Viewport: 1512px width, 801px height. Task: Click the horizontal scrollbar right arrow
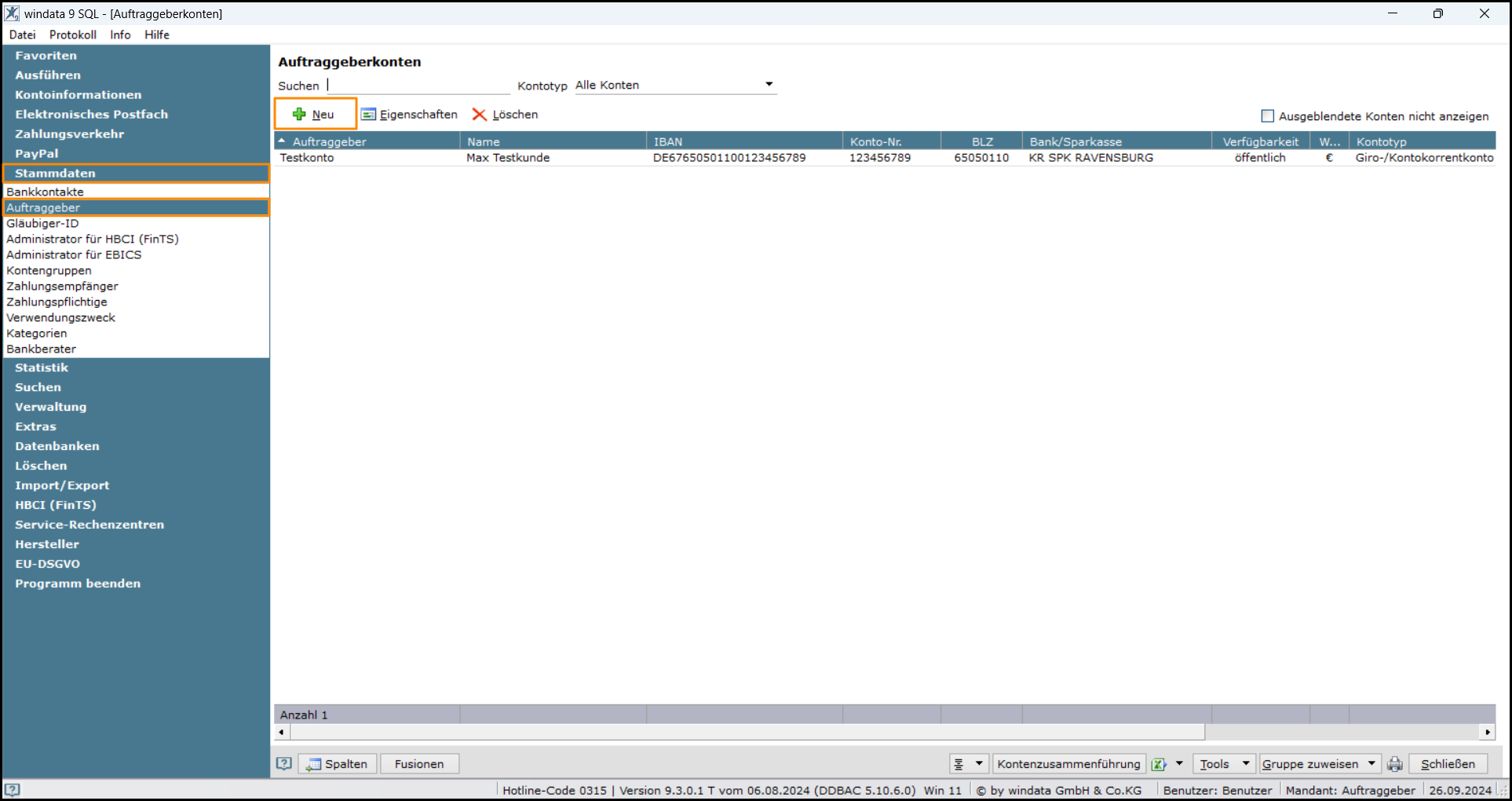[1487, 732]
